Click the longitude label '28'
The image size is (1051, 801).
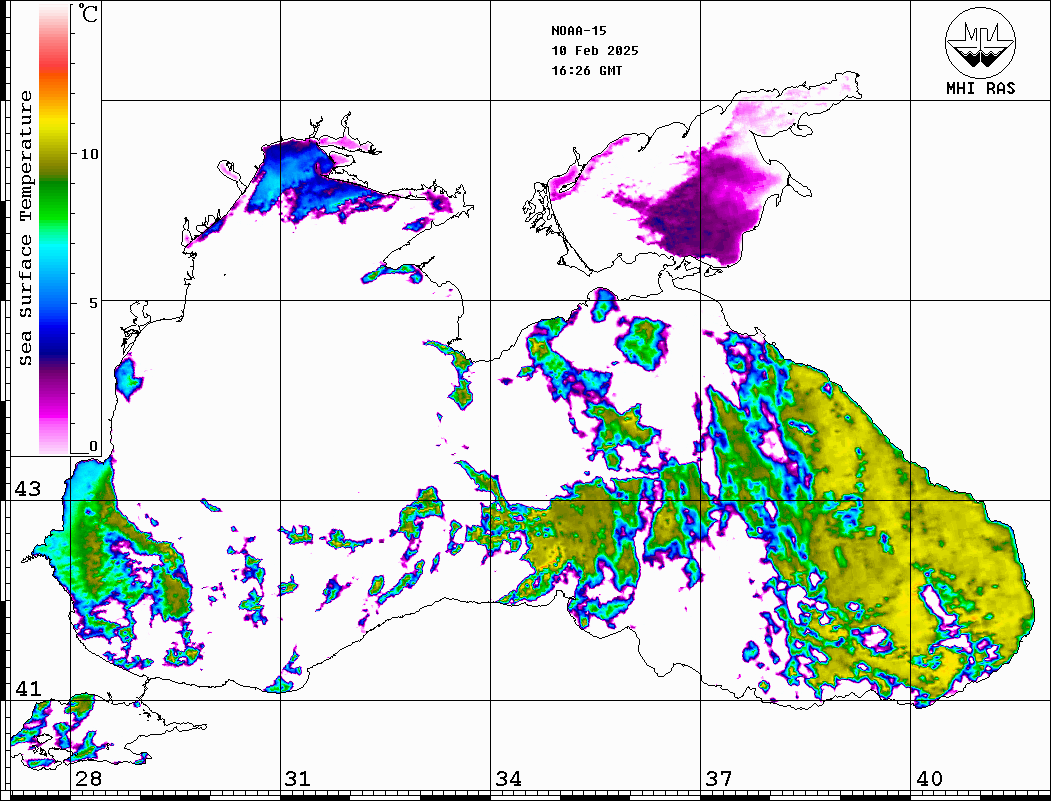click(88, 779)
